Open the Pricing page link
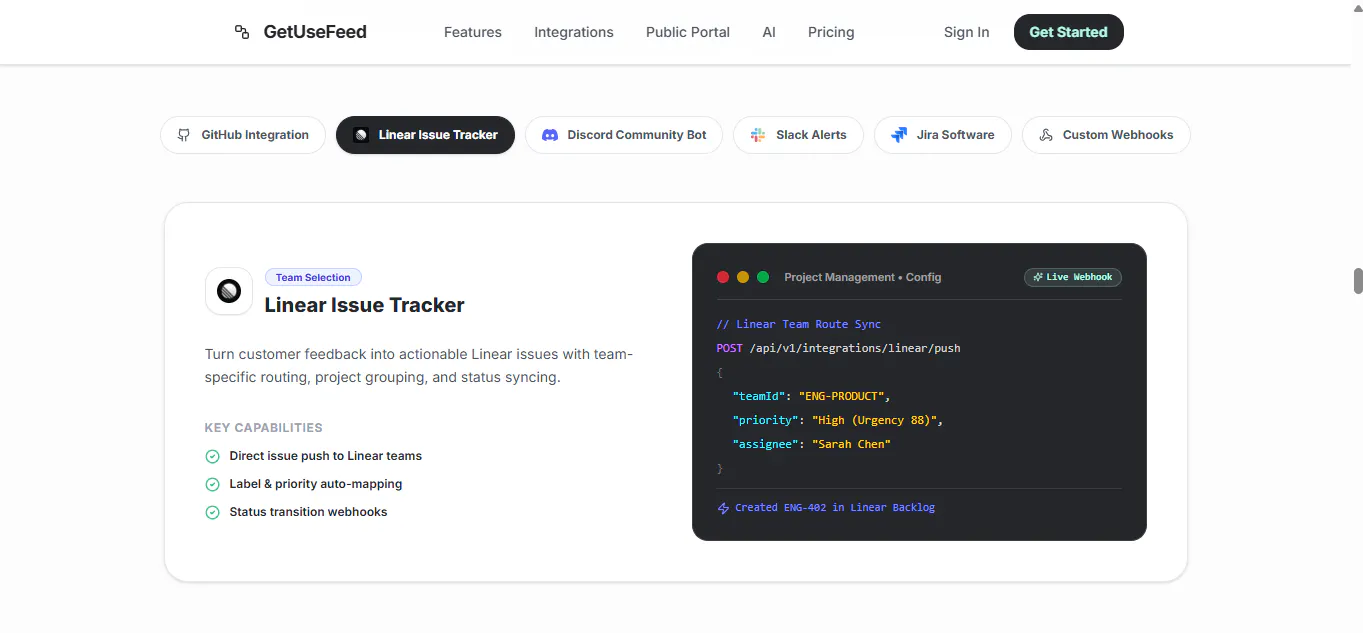The image size is (1363, 633). (831, 32)
